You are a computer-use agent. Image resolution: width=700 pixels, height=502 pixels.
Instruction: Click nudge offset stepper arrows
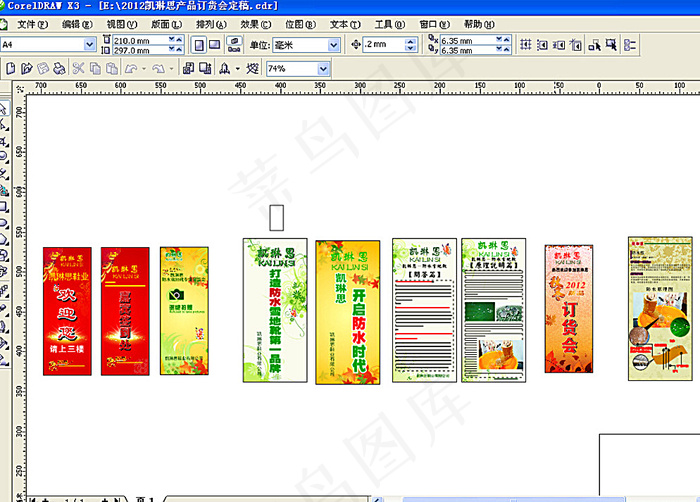coord(411,44)
